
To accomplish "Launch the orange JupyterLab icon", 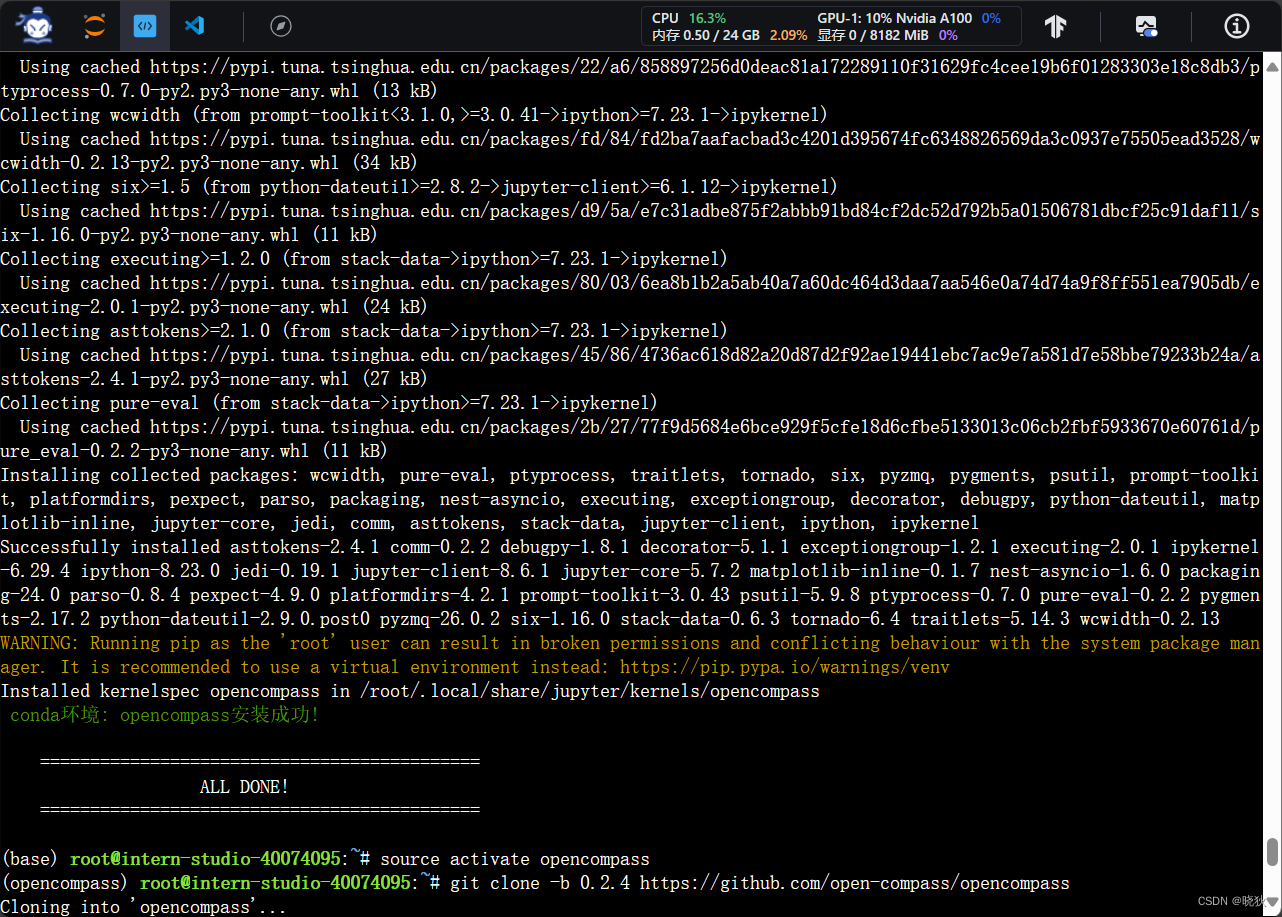I will click(x=95, y=25).
